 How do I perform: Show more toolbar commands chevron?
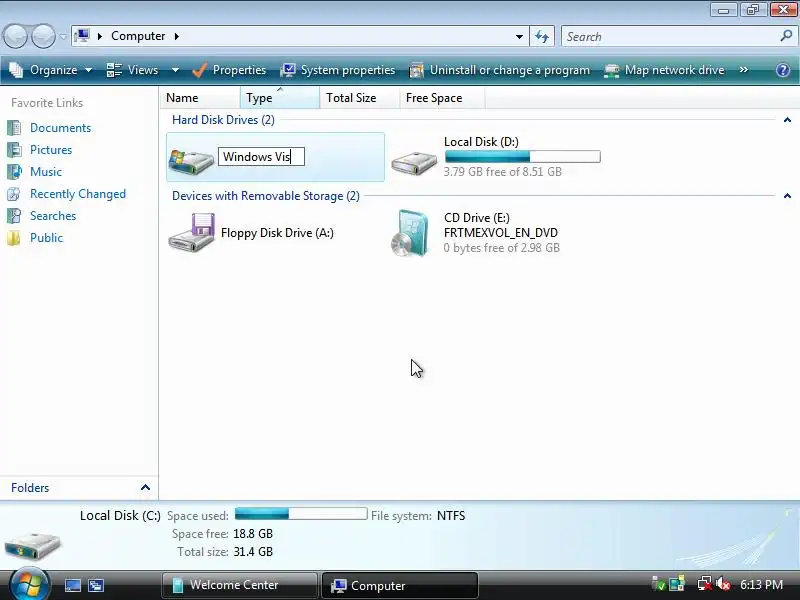(744, 70)
